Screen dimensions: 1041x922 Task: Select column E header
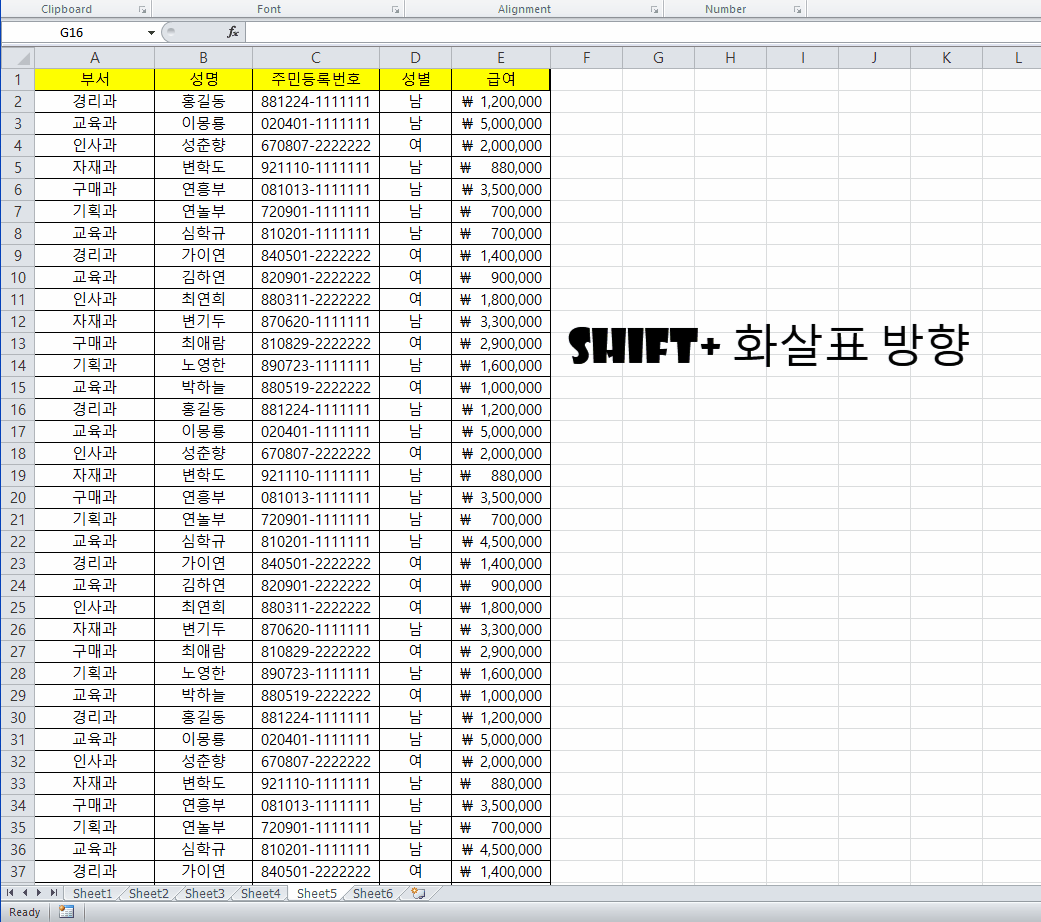point(501,58)
